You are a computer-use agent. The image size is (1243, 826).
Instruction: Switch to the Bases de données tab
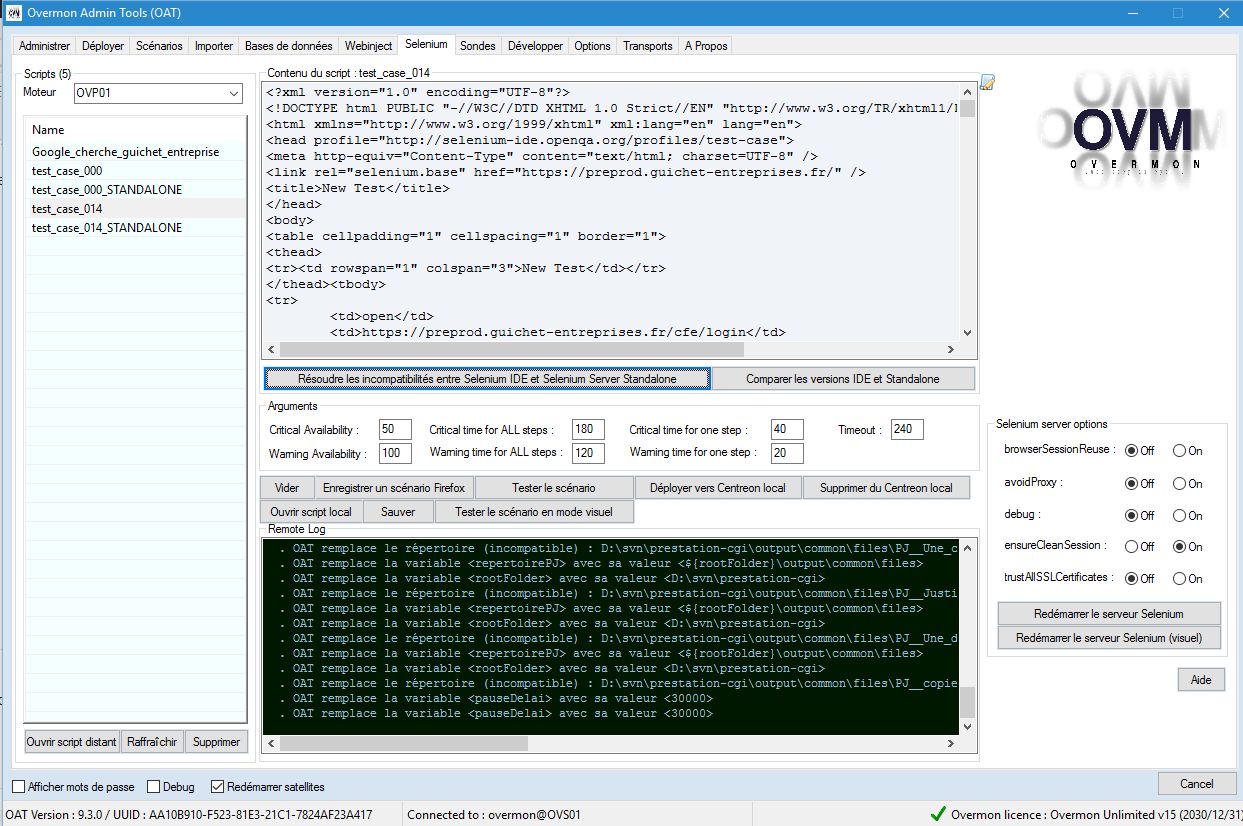[289, 46]
